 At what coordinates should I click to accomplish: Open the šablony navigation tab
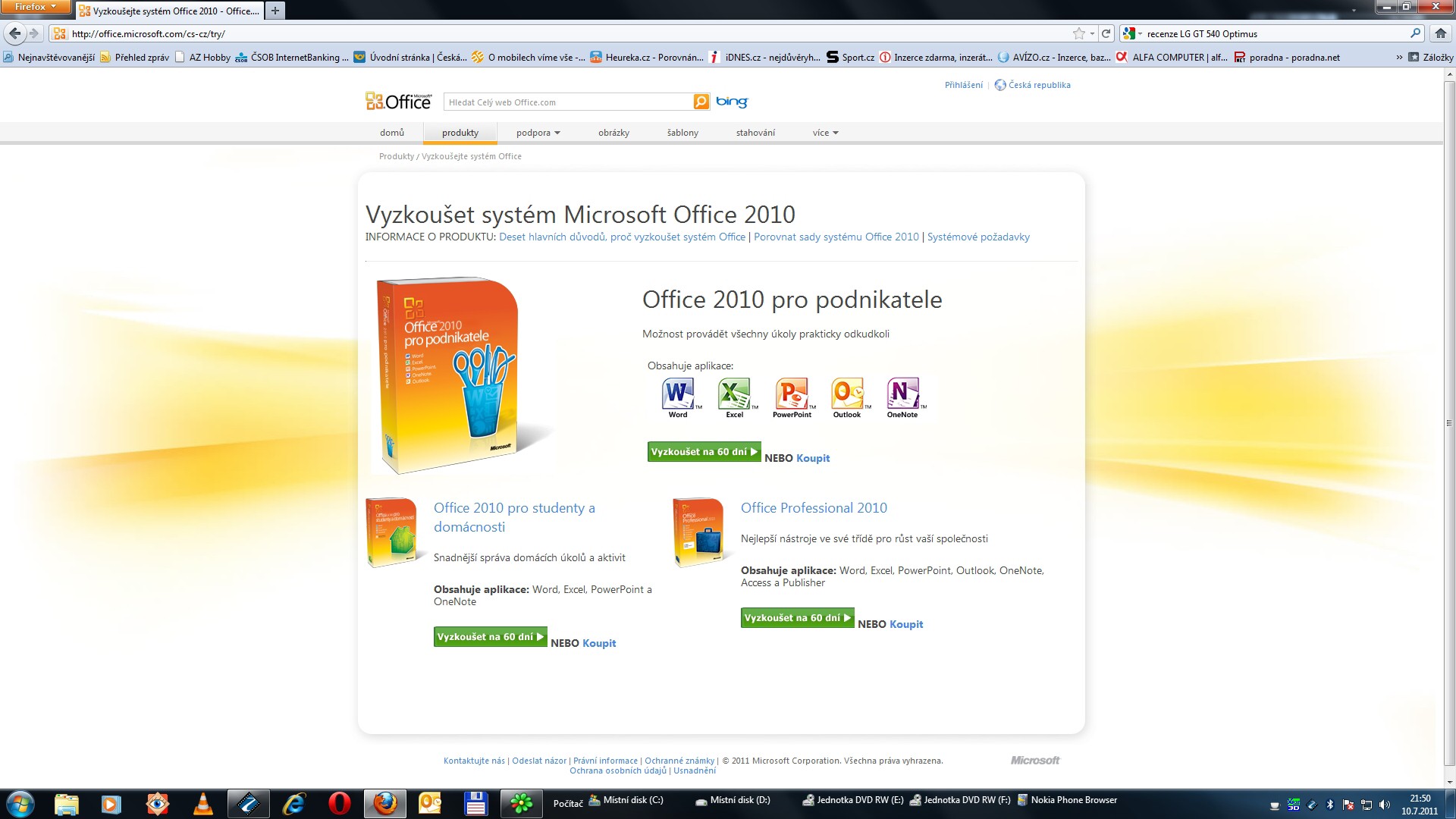[682, 133]
